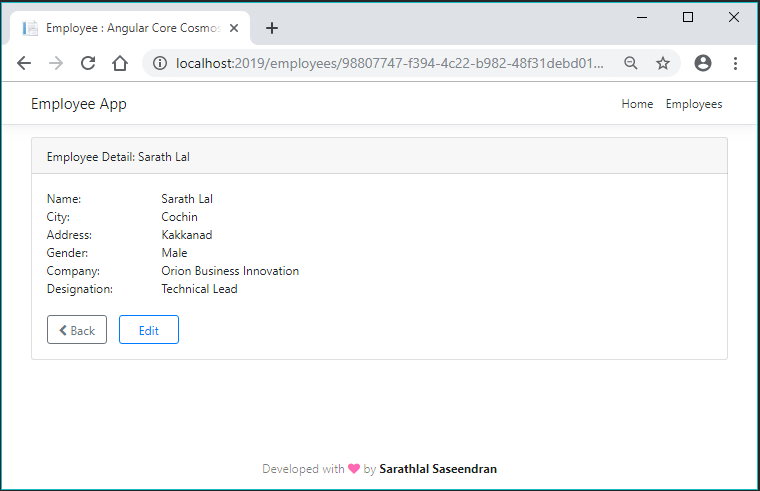Viewport: 760px width, 491px height.
Task: Click the 'Address:' label
Action: pyautogui.click(x=69, y=235)
